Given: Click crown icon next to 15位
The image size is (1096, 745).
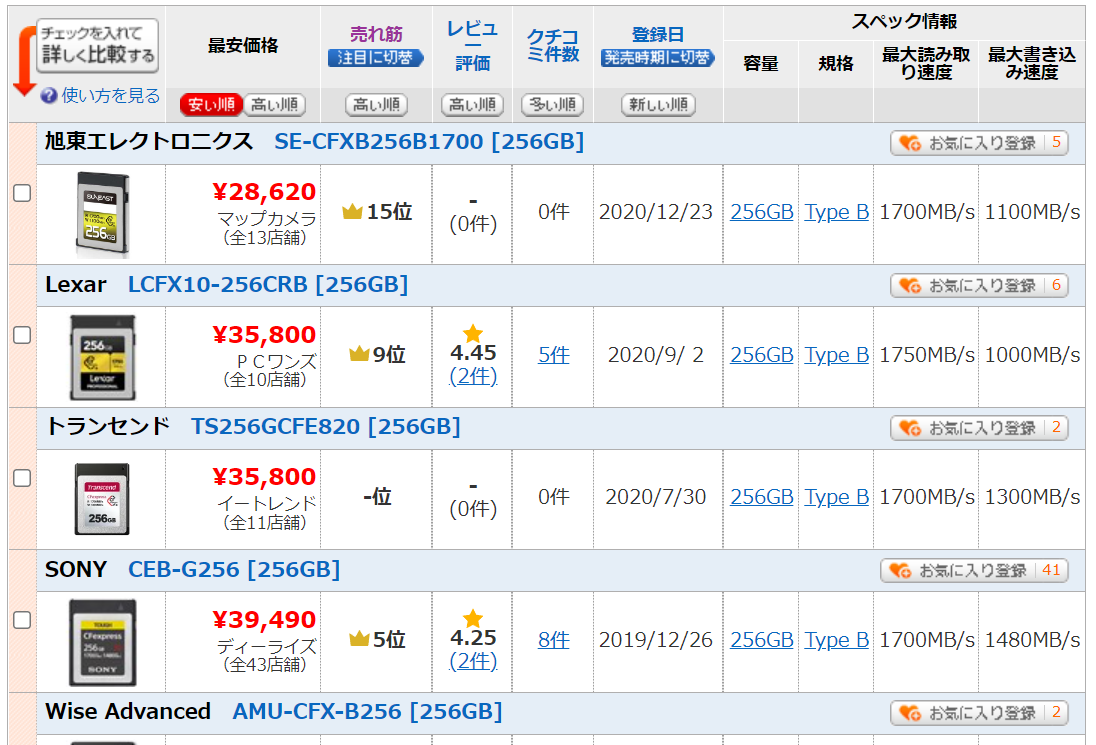Looking at the screenshot, I should point(352,211).
